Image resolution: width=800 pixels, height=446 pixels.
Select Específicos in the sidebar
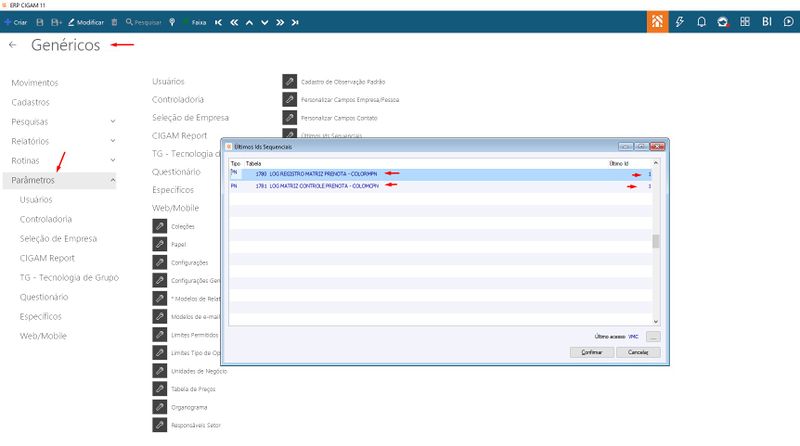pyautogui.click(x=40, y=316)
